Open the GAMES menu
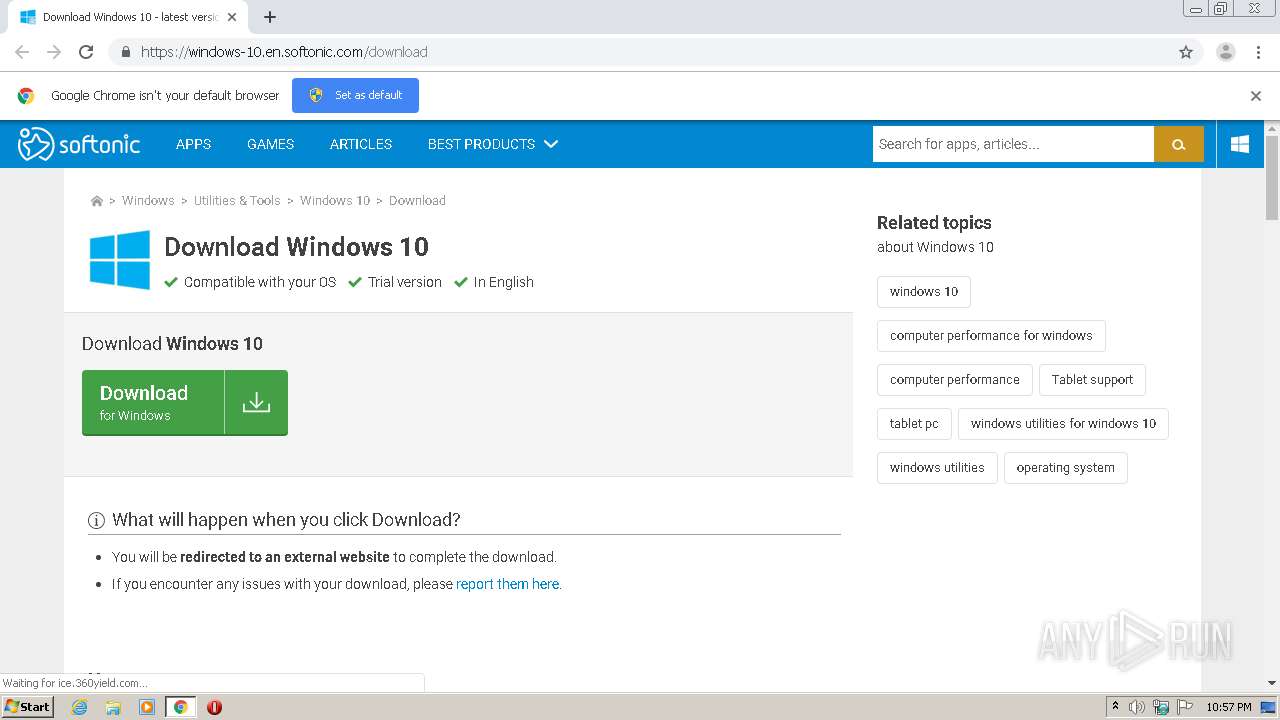This screenshot has width=1280, height=720. click(x=270, y=144)
